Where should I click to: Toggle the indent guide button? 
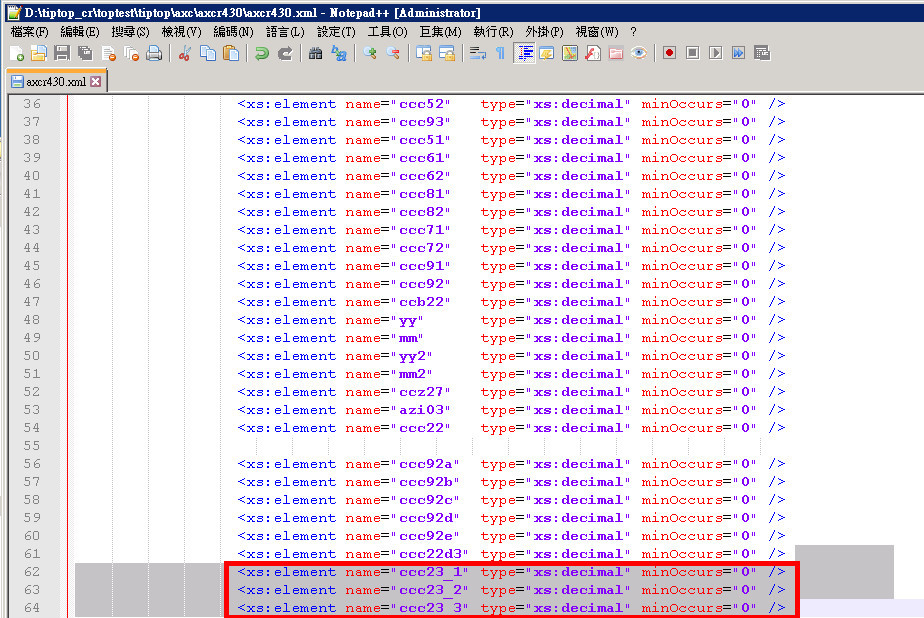524,54
